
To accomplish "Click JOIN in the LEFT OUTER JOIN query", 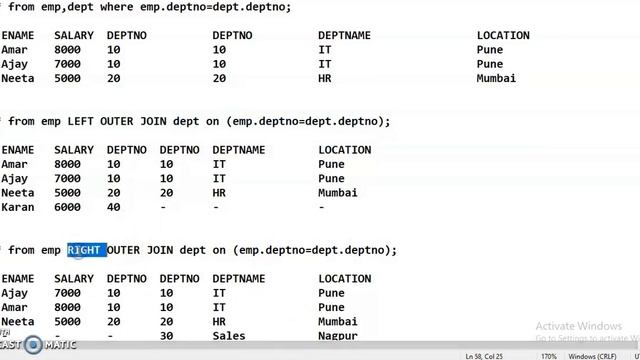I will 153,121.
